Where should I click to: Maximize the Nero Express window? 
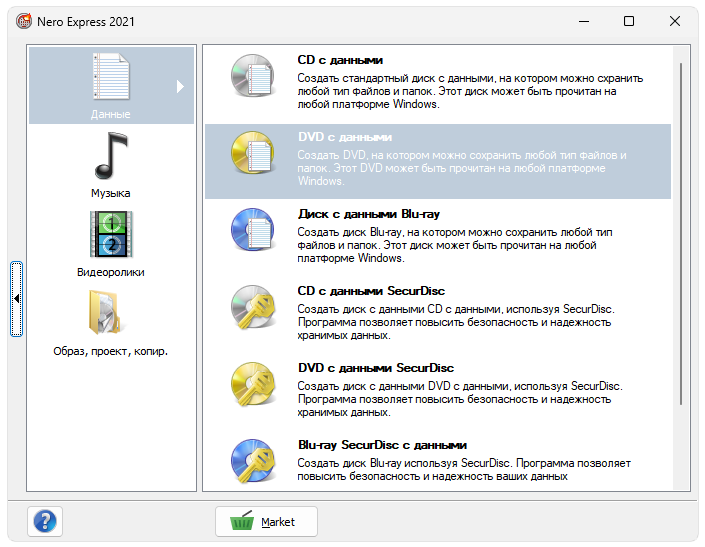[629, 21]
